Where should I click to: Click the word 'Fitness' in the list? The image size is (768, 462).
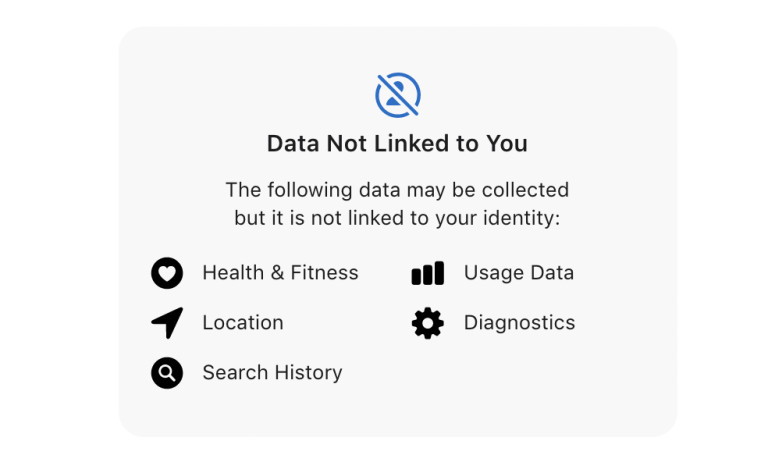324,273
